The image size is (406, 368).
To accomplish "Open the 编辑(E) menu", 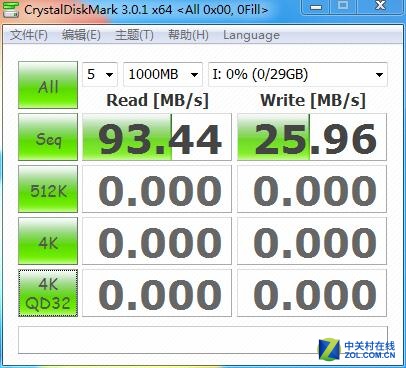I will (x=81, y=35).
